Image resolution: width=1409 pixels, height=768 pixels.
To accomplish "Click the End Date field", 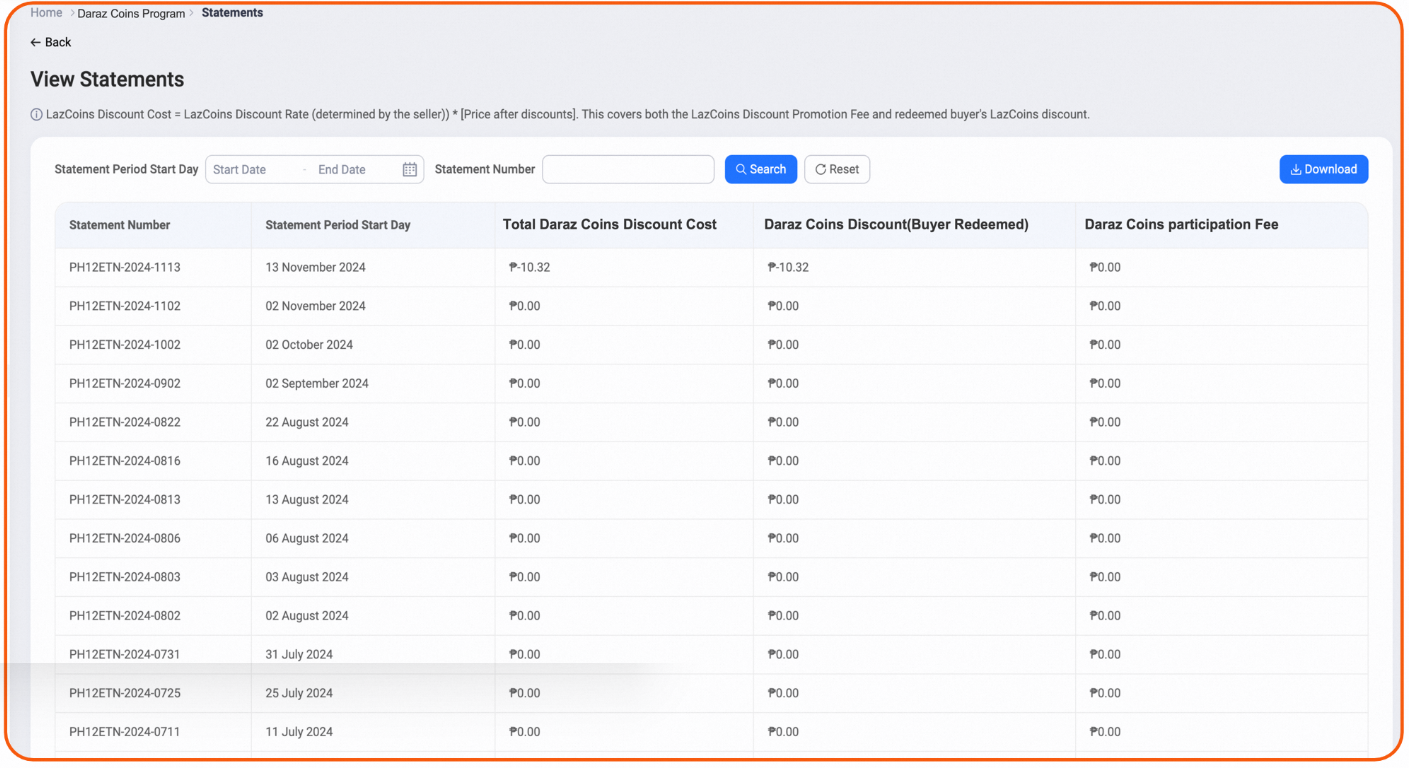I will coord(343,170).
